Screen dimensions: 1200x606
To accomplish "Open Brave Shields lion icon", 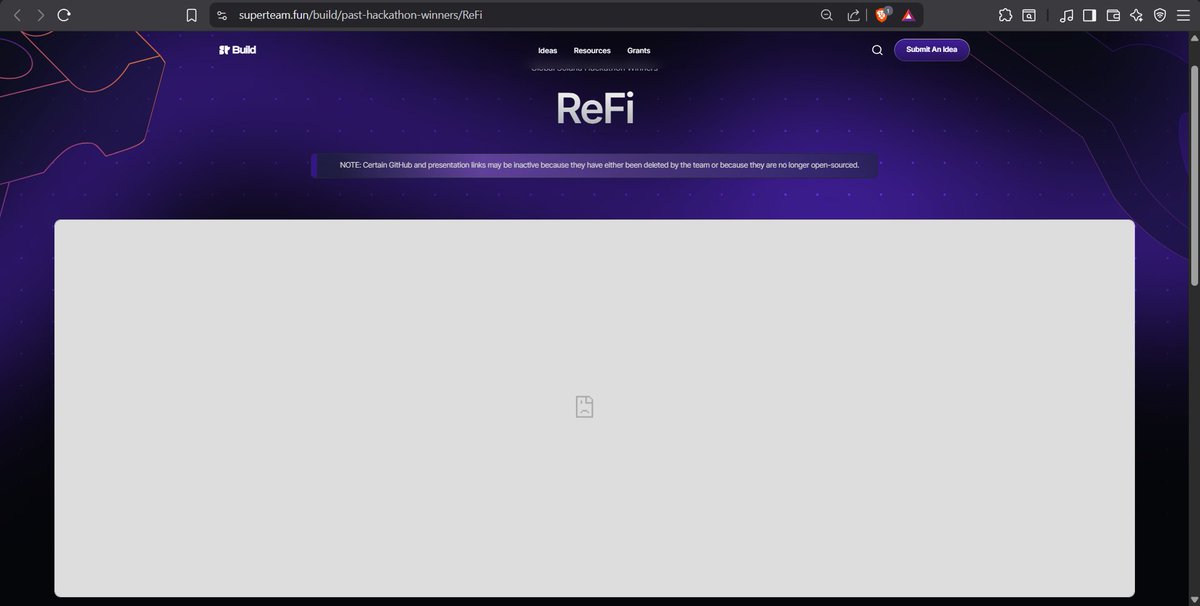I will [882, 15].
